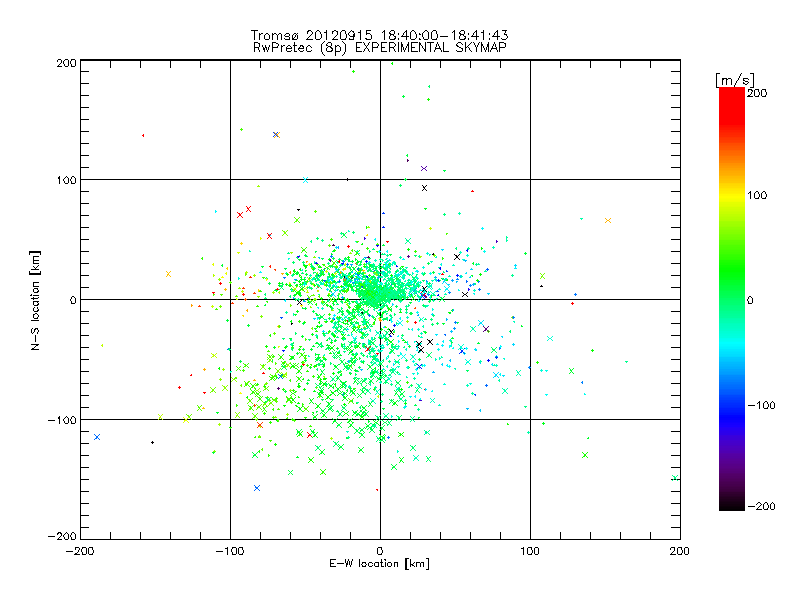Click the plot title 'Tromsø 20120915 18:40:00-18:41:43'

coord(379,35)
